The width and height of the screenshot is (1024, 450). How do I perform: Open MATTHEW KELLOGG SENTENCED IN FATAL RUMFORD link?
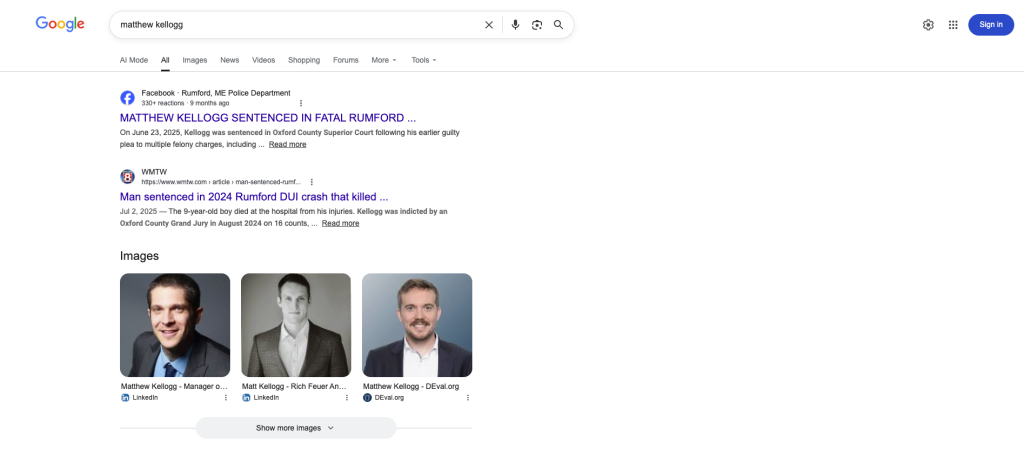pyautogui.click(x=268, y=118)
